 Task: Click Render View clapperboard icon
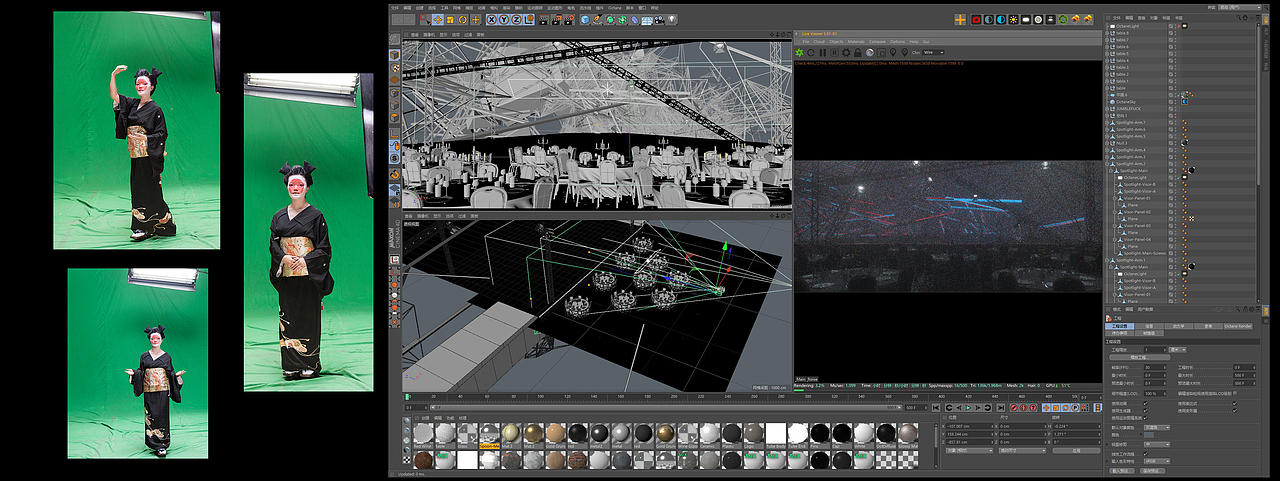[543, 20]
